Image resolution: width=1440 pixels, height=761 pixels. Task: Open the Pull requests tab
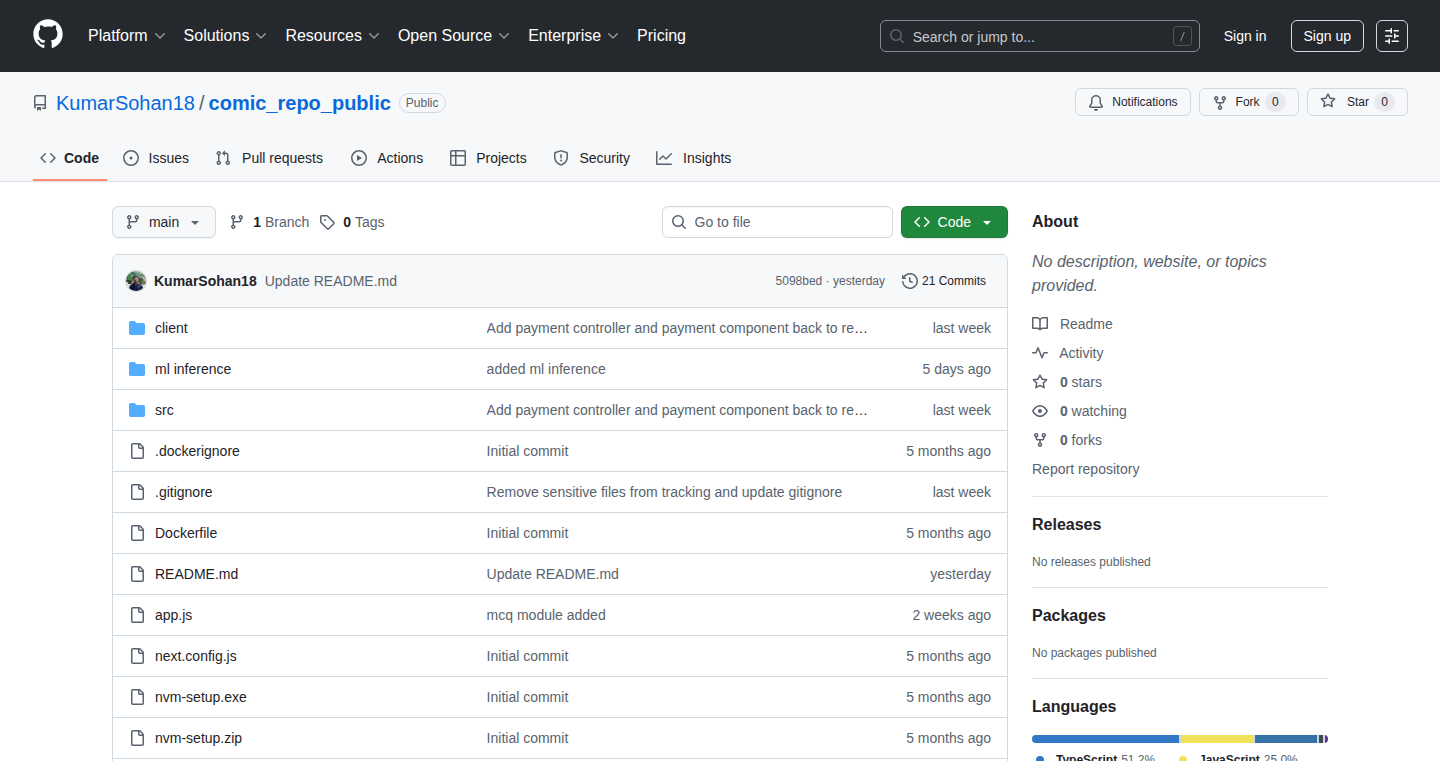(x=269, y=158)
